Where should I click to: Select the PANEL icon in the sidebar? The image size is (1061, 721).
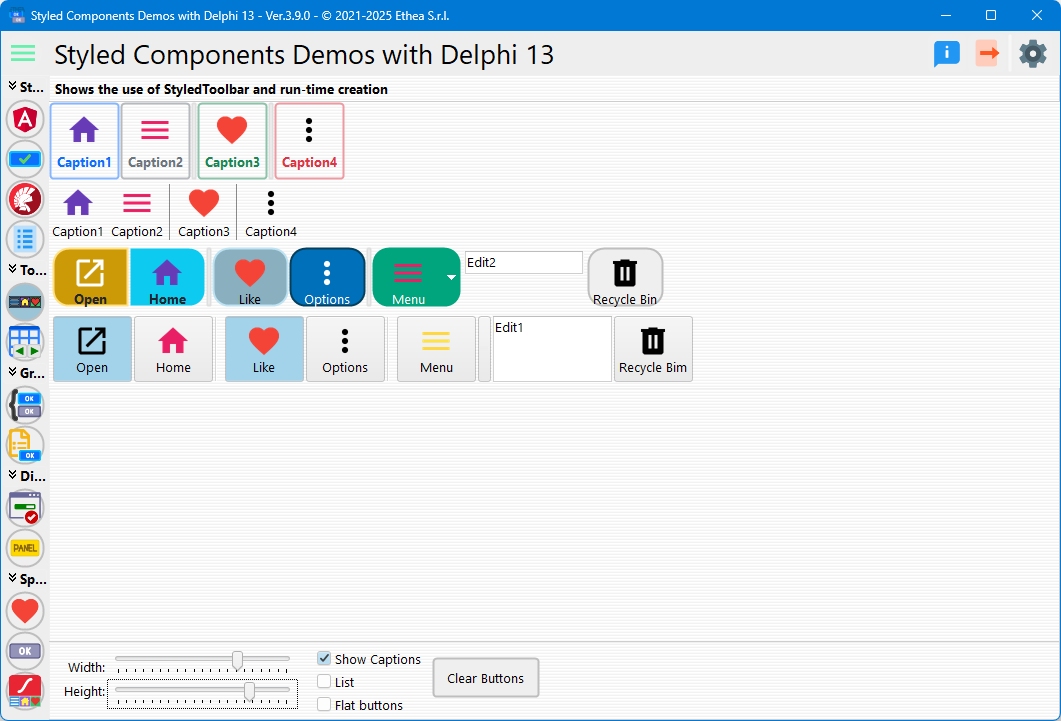[x=24, y=548]
